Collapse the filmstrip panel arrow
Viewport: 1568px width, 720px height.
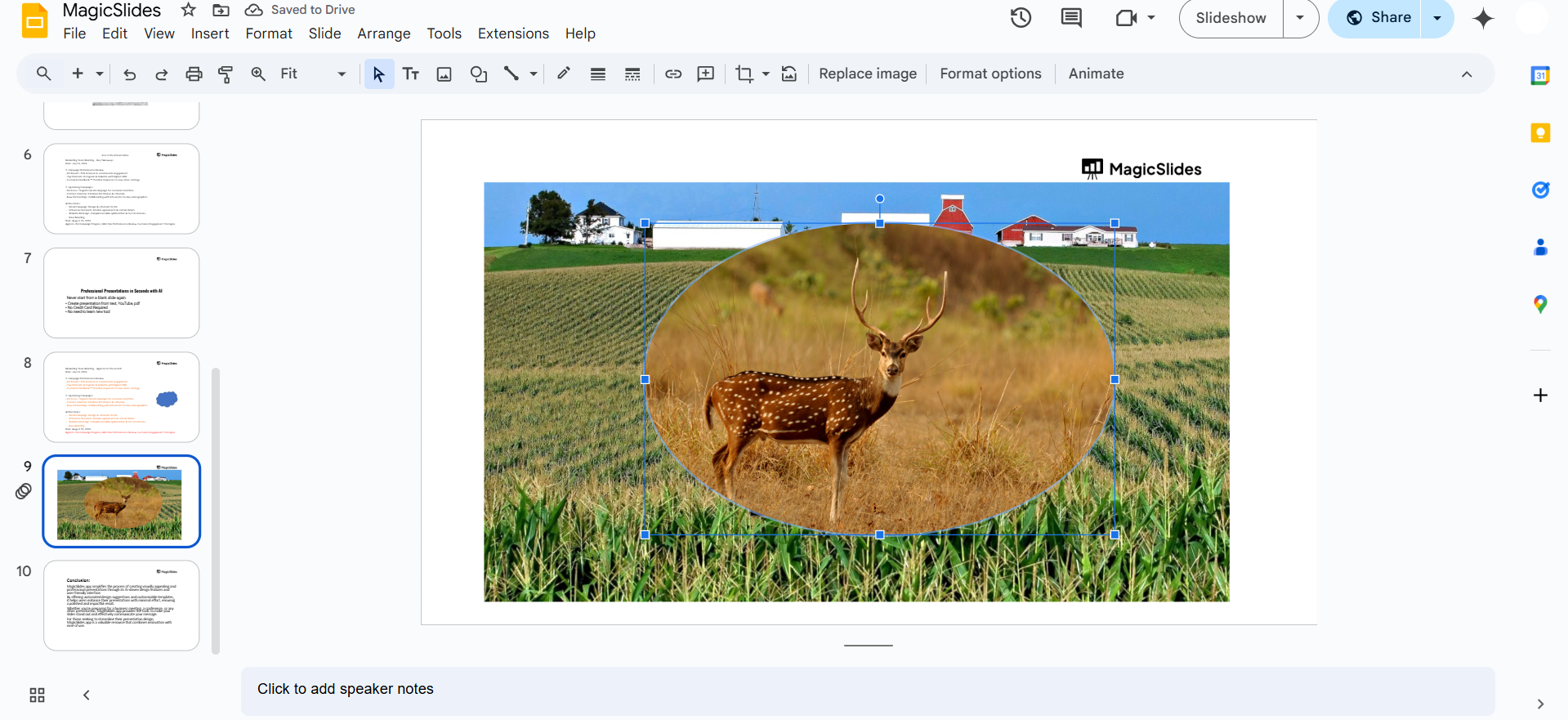[x=87, y=695]
